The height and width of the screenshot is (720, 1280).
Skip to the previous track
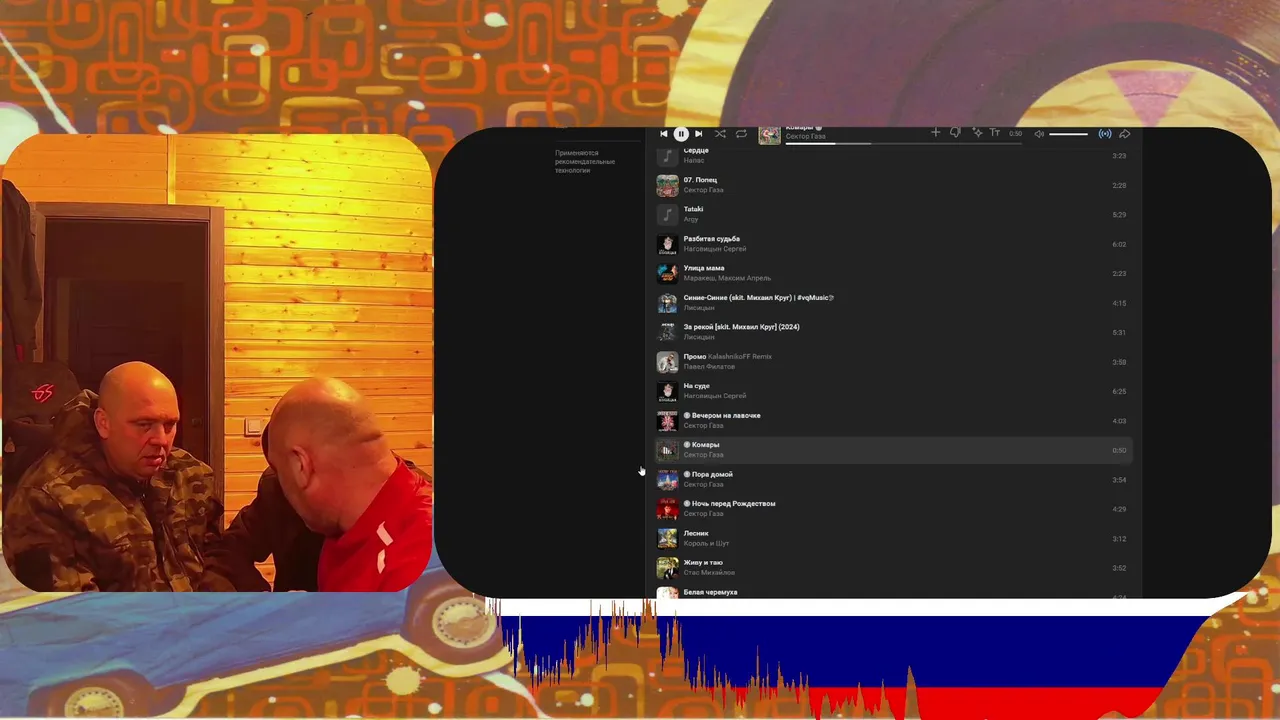coord(664,134)
